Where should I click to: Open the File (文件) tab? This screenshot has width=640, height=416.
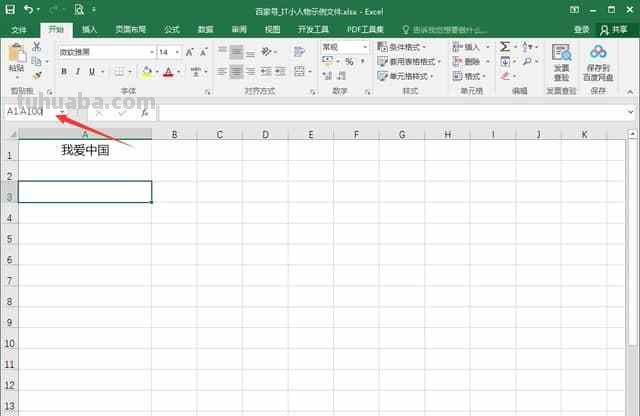19,30
